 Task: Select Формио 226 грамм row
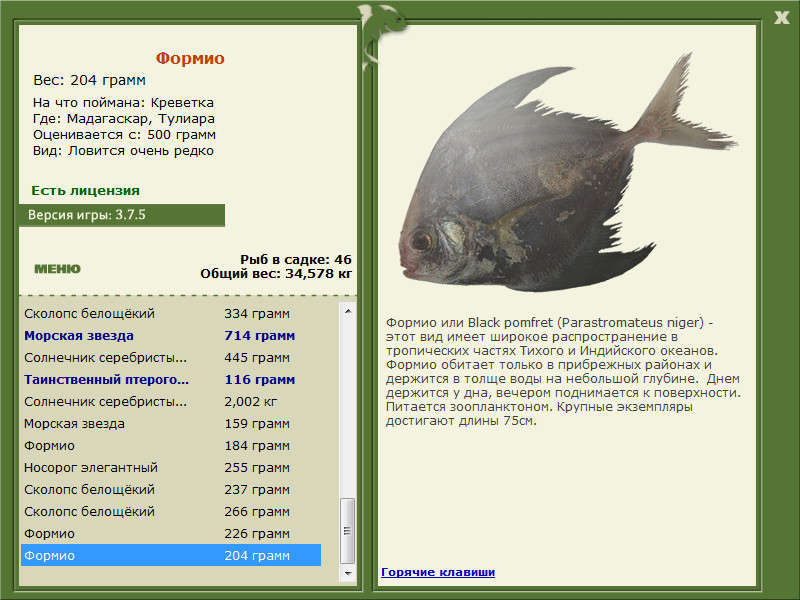click(171, 534)
